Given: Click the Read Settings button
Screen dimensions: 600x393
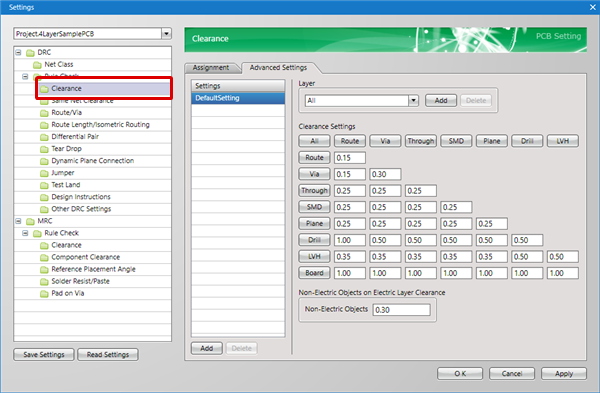Looking at the screenshot, I should pyautogui.click(x=108, y=355).
